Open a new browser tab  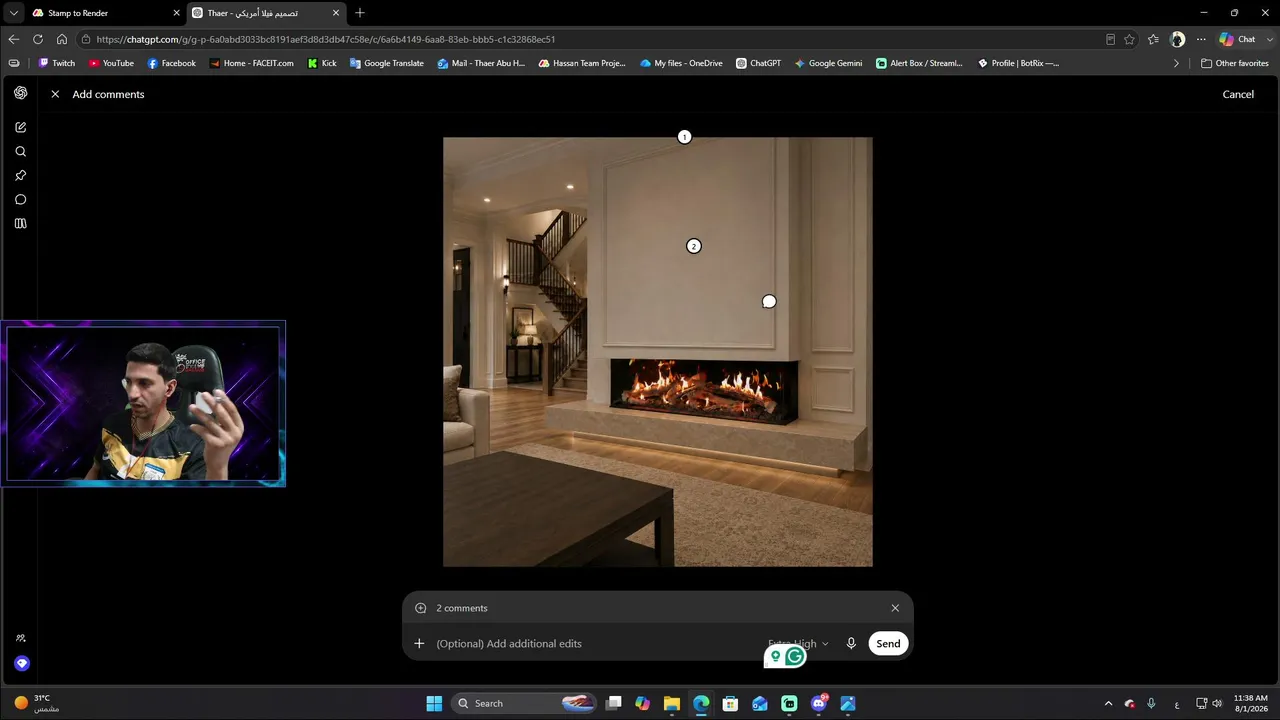point(360,13)
